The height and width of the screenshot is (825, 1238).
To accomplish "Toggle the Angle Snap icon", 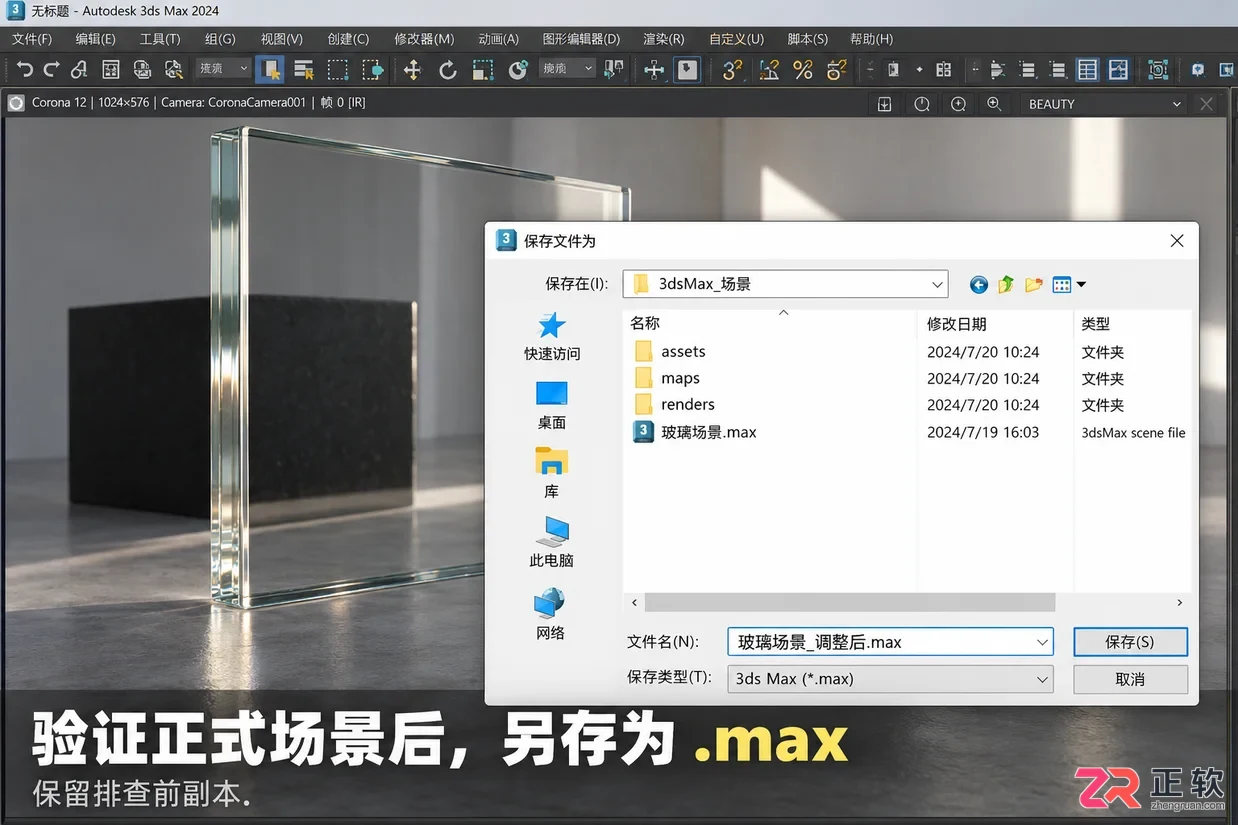I will 768,69.
